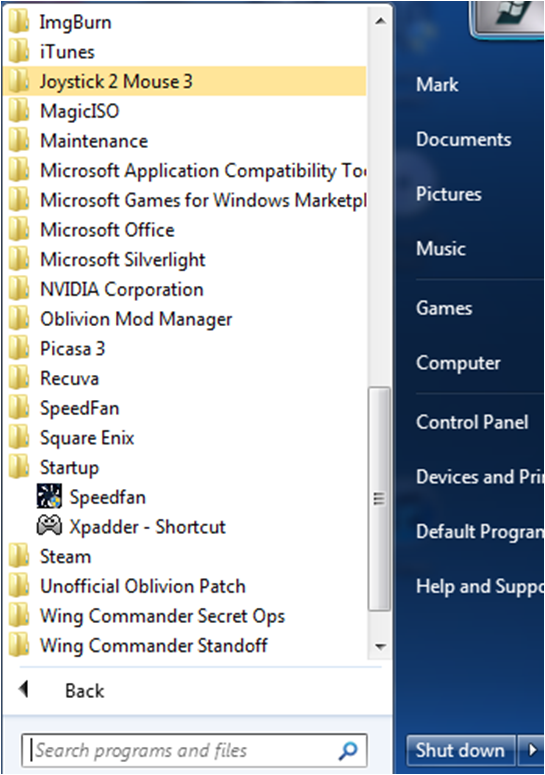Open the Games explorer
545x775 pixels.
point(444,308)
